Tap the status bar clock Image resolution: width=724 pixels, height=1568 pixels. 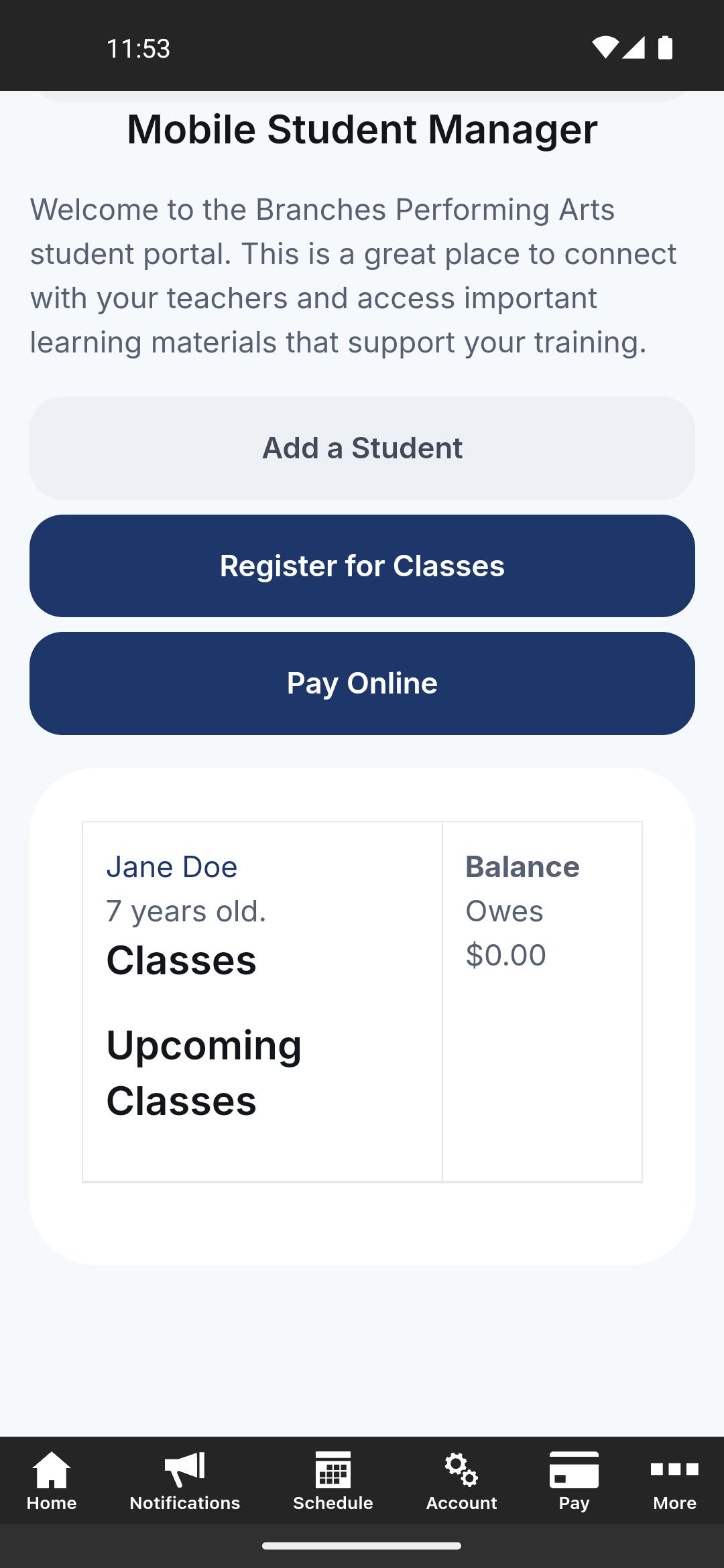[138, 48]
